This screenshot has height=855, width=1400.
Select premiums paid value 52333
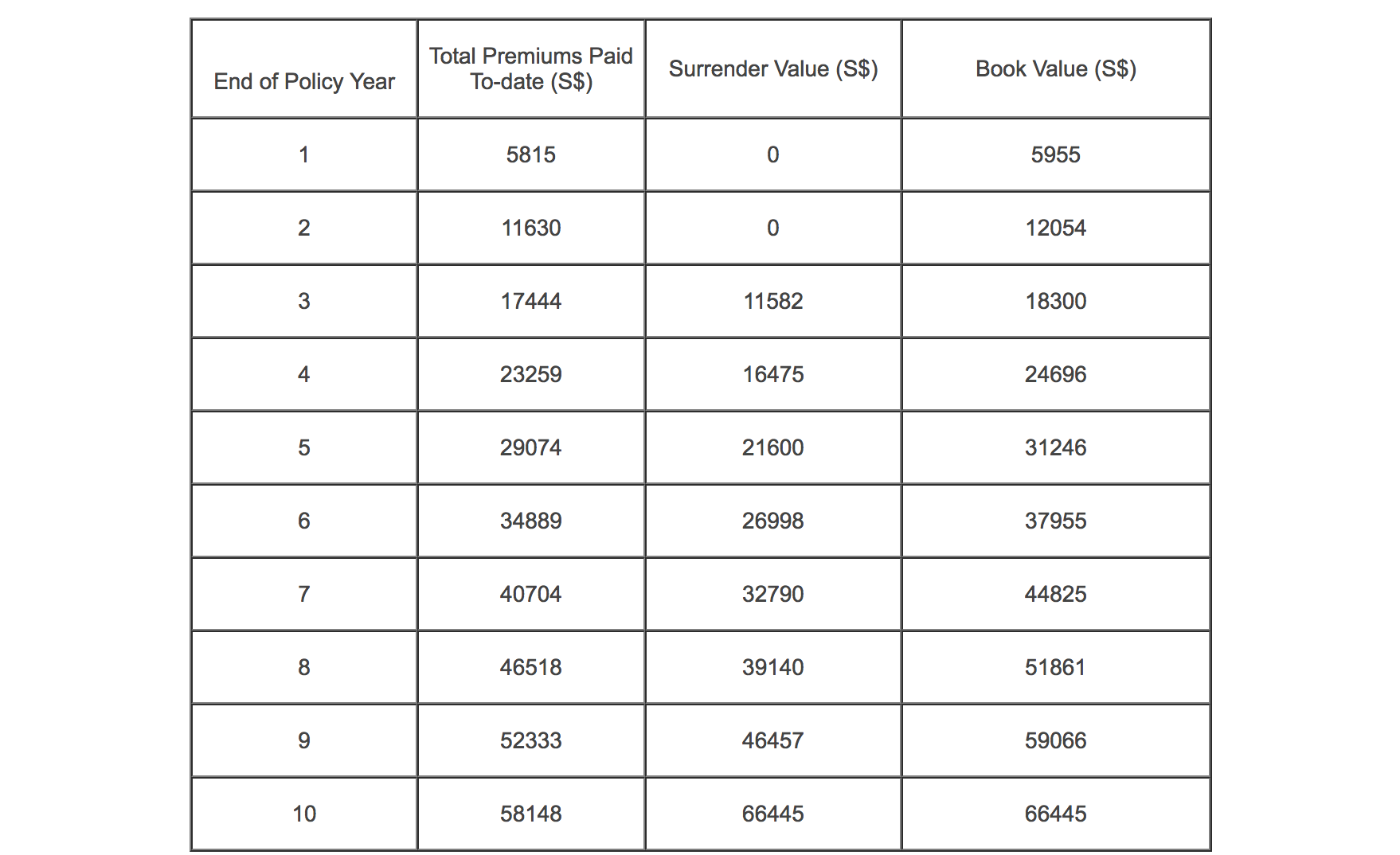531,740
